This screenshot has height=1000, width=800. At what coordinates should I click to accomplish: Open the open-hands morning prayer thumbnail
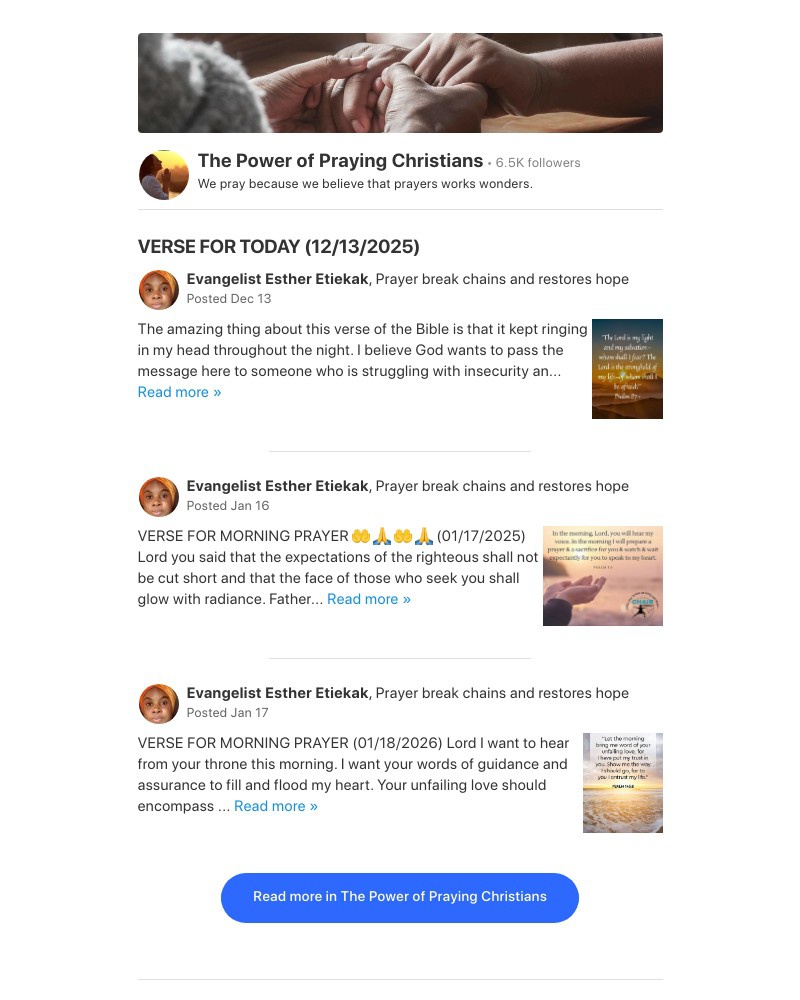coord(603,576)
